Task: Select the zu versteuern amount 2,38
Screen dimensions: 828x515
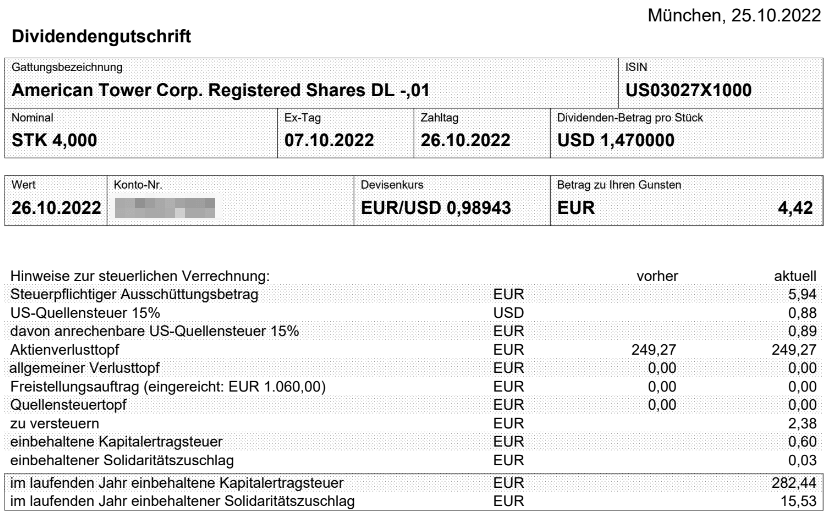Action: [803, 424]
